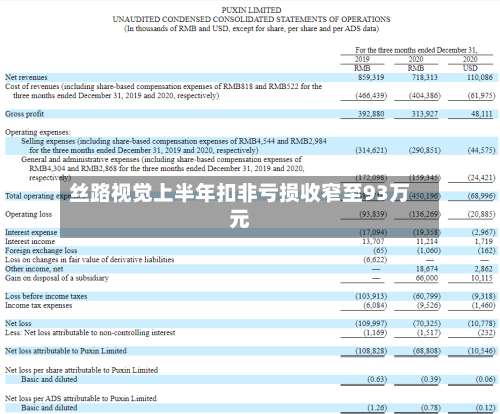Screen dimensions: 500x414
Task: Click the Cost of revenues description text
Action: pyautogui.click(x=163, y=91)
